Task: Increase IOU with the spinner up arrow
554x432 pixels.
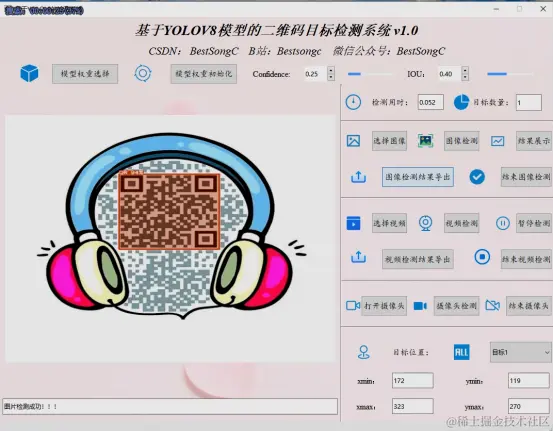Action: click(465, 70)
